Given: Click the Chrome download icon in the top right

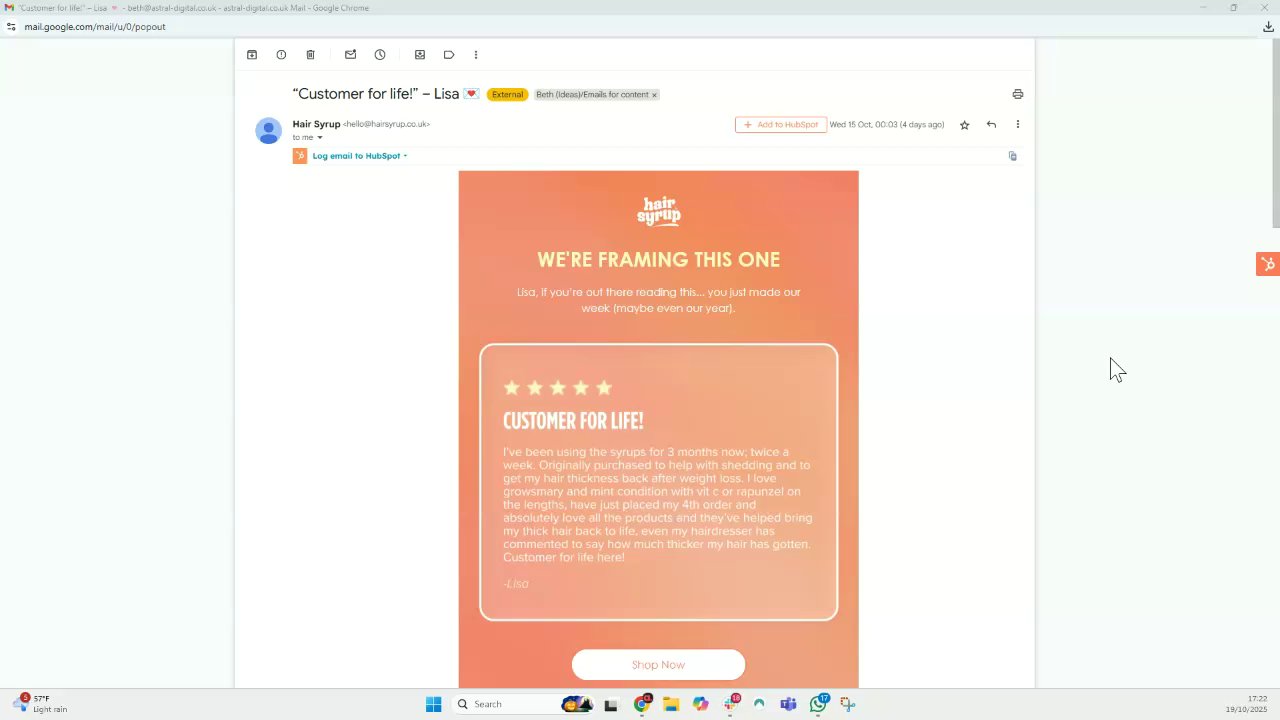Looking at the screenshot, I should (1268, 27).
